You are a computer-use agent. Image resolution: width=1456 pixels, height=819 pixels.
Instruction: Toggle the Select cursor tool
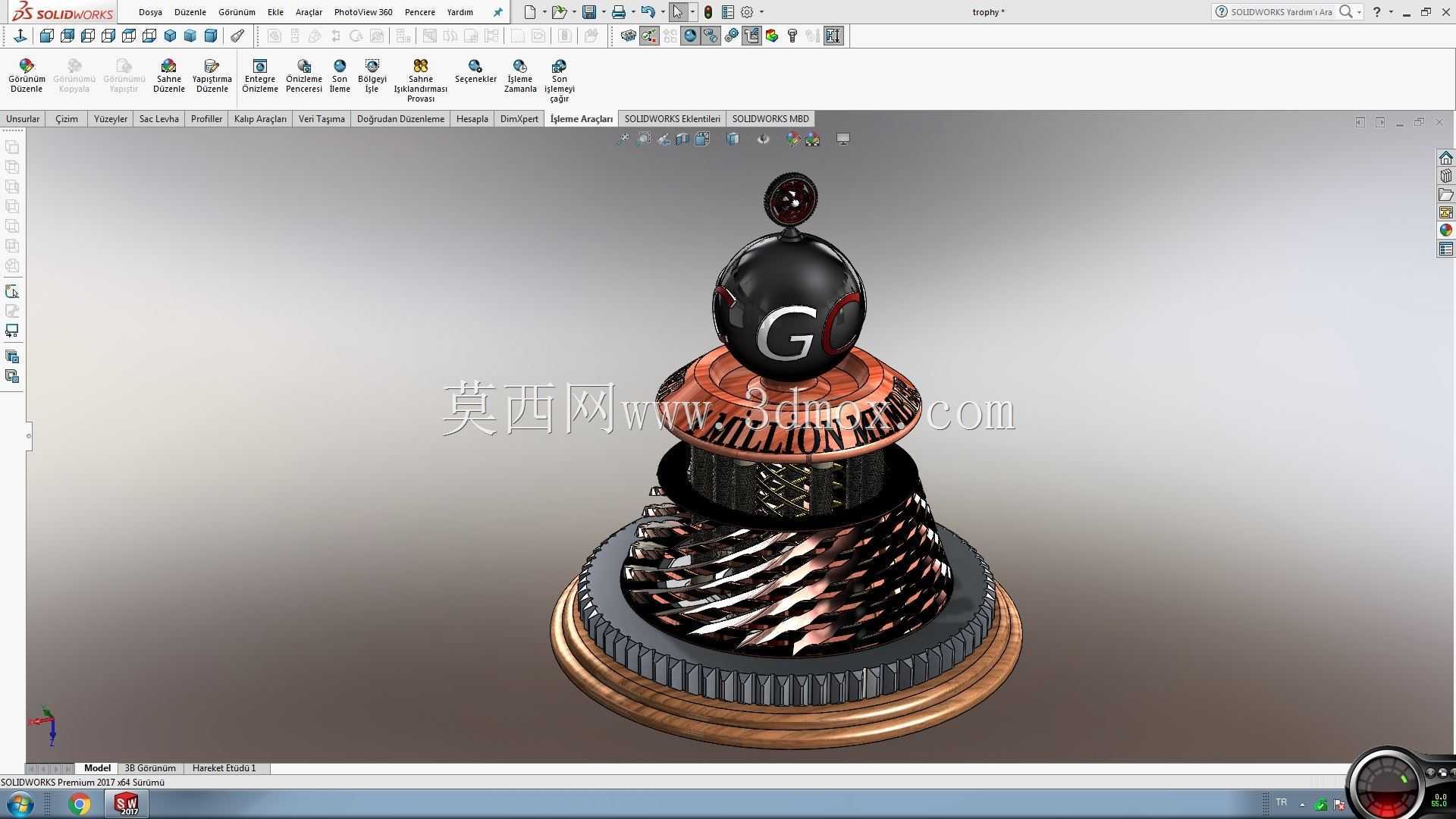677,12
